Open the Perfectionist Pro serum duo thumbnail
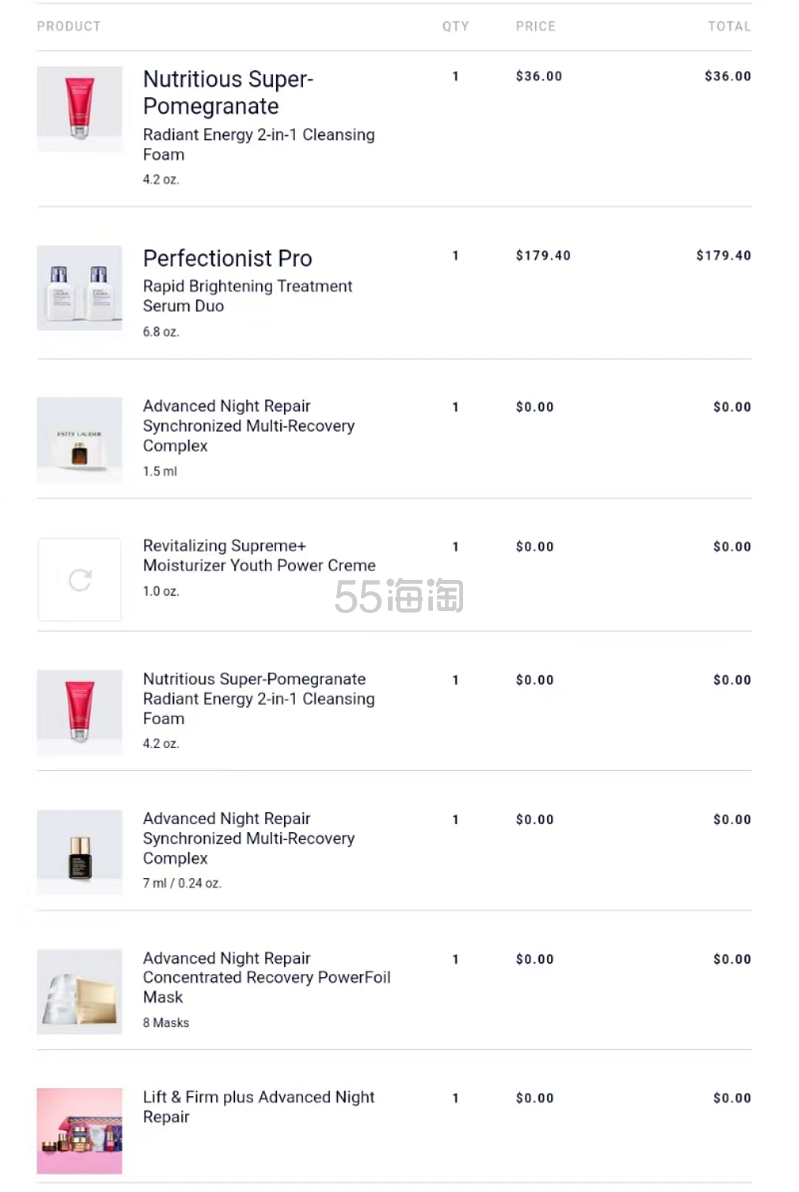The height and width of the screenshot is (1192, 799). [x=80, y=288]
